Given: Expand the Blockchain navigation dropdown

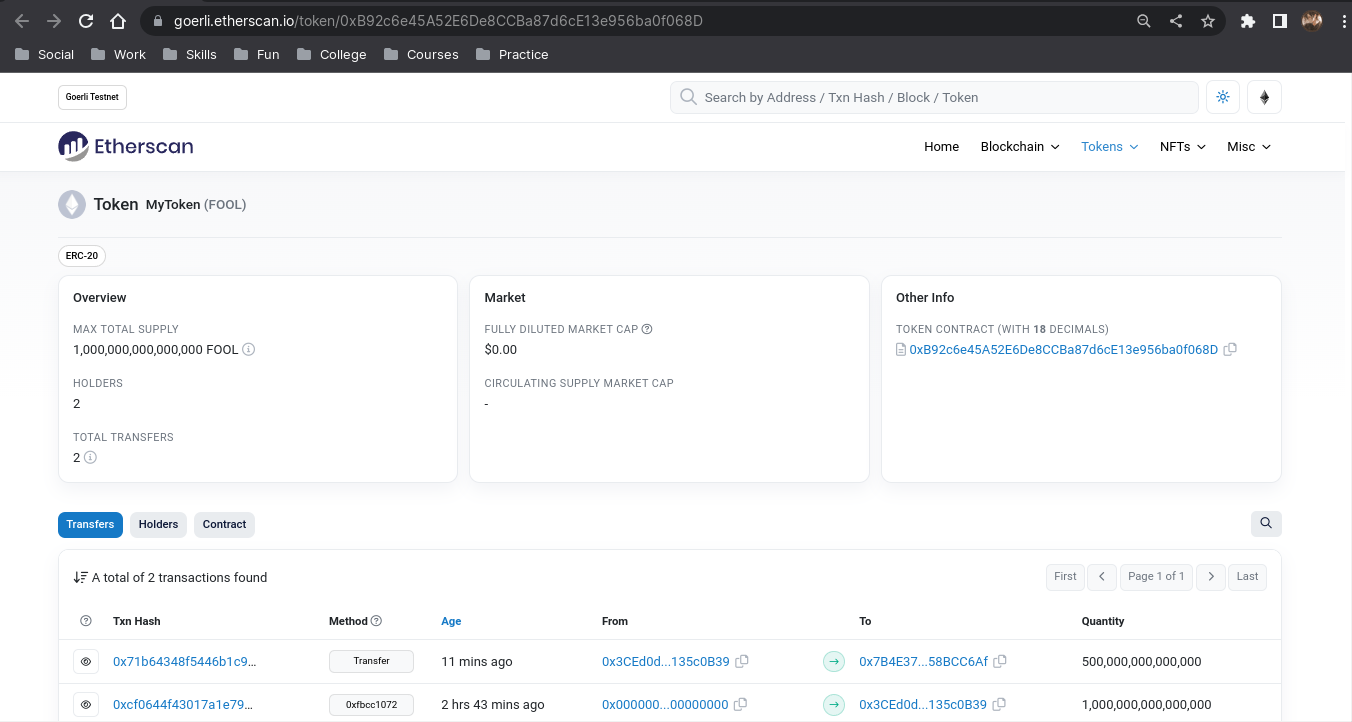Looking at the screenshot, I should coord(1018,146).
